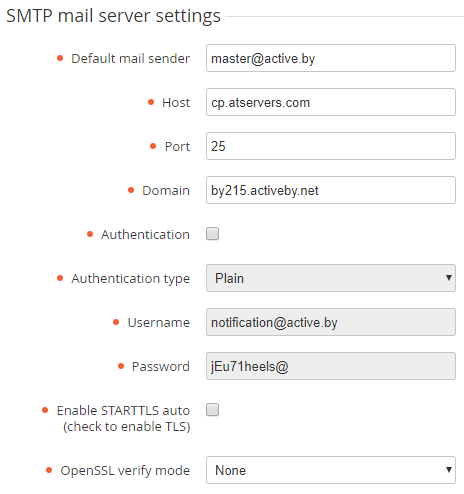Click the SMTP mail server settings heading
This screenshot has width=464, height=494.
click(113, 16)
